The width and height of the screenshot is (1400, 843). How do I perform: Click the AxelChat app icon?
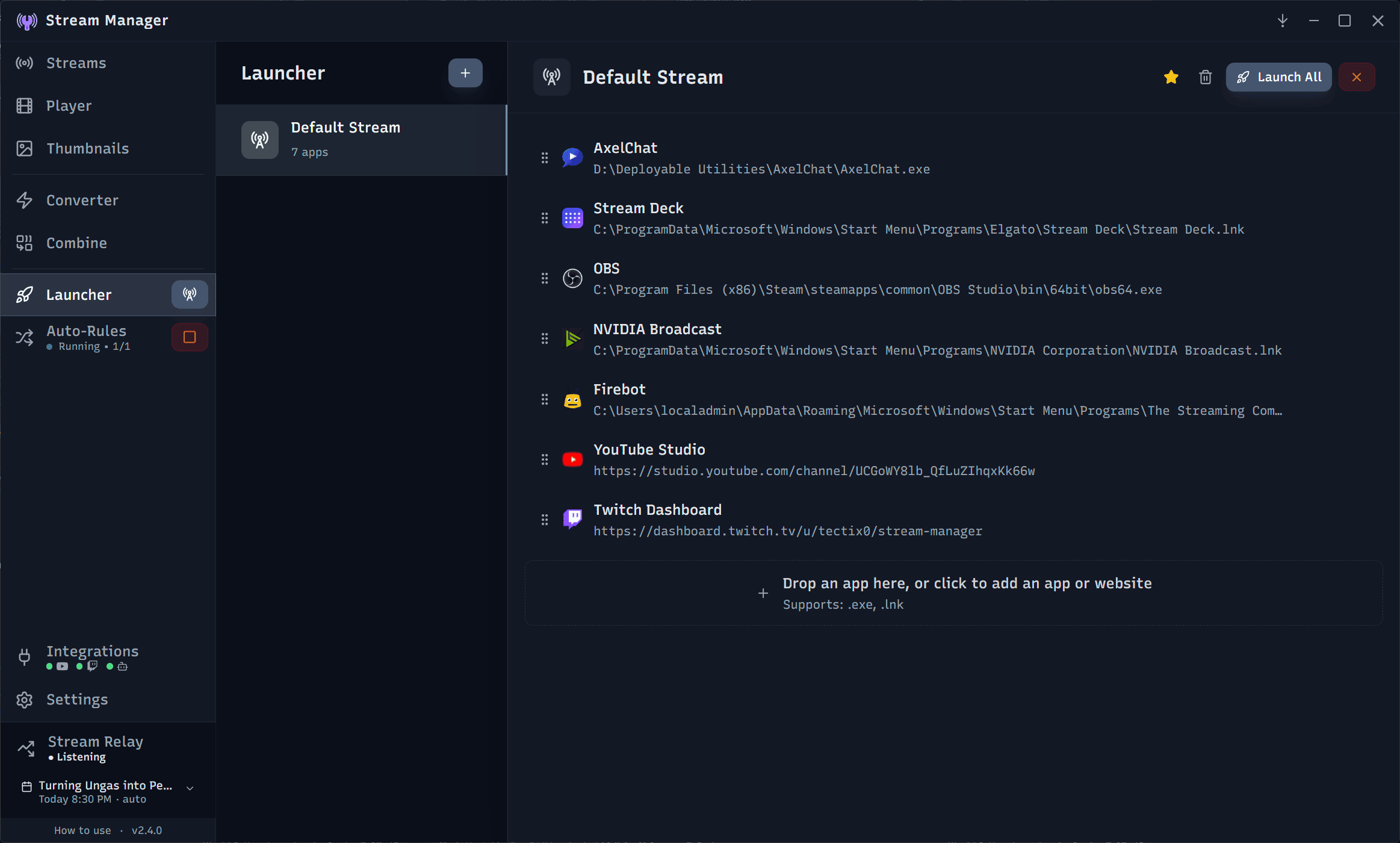click(x=572, y=158)
